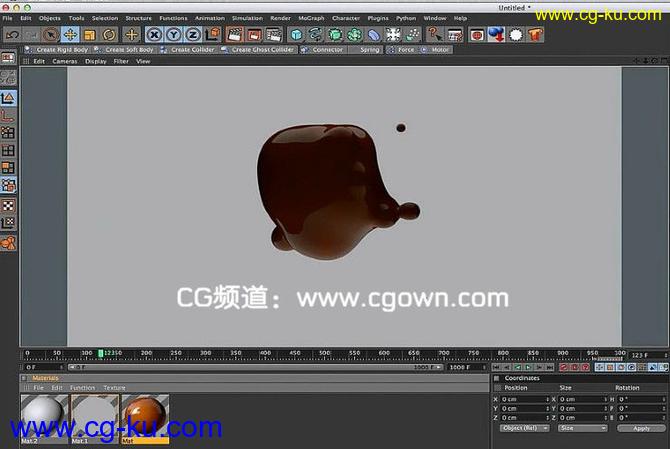
Task: Open the Render menu
Action: tap(280, 18)
